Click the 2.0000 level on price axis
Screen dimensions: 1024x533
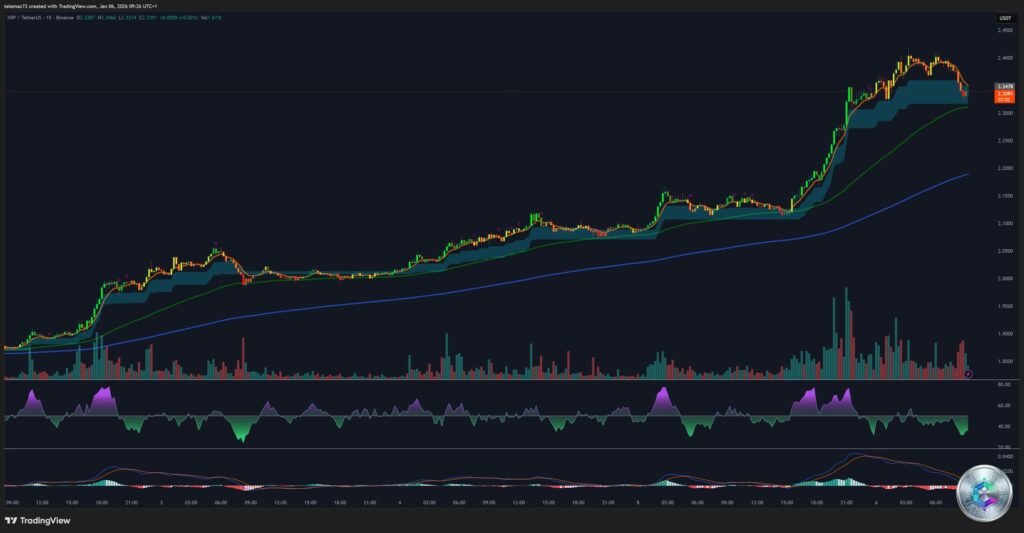coord(1003,278)
